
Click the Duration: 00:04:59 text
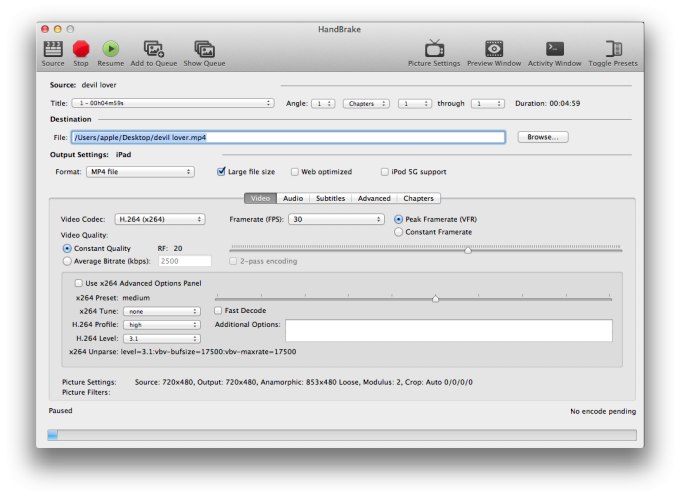(x=547, y=103)
